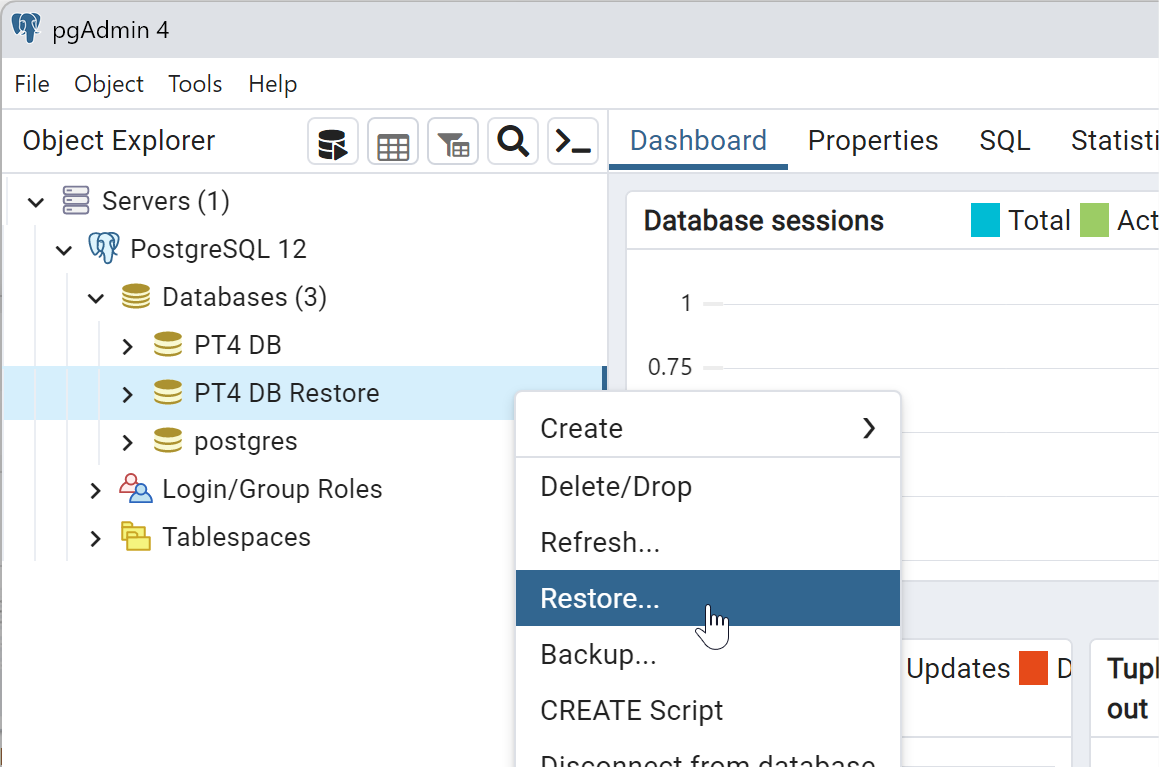Select the PT4 DB label
This screenshot has height=767, width=1159.
tap(237, 345)
